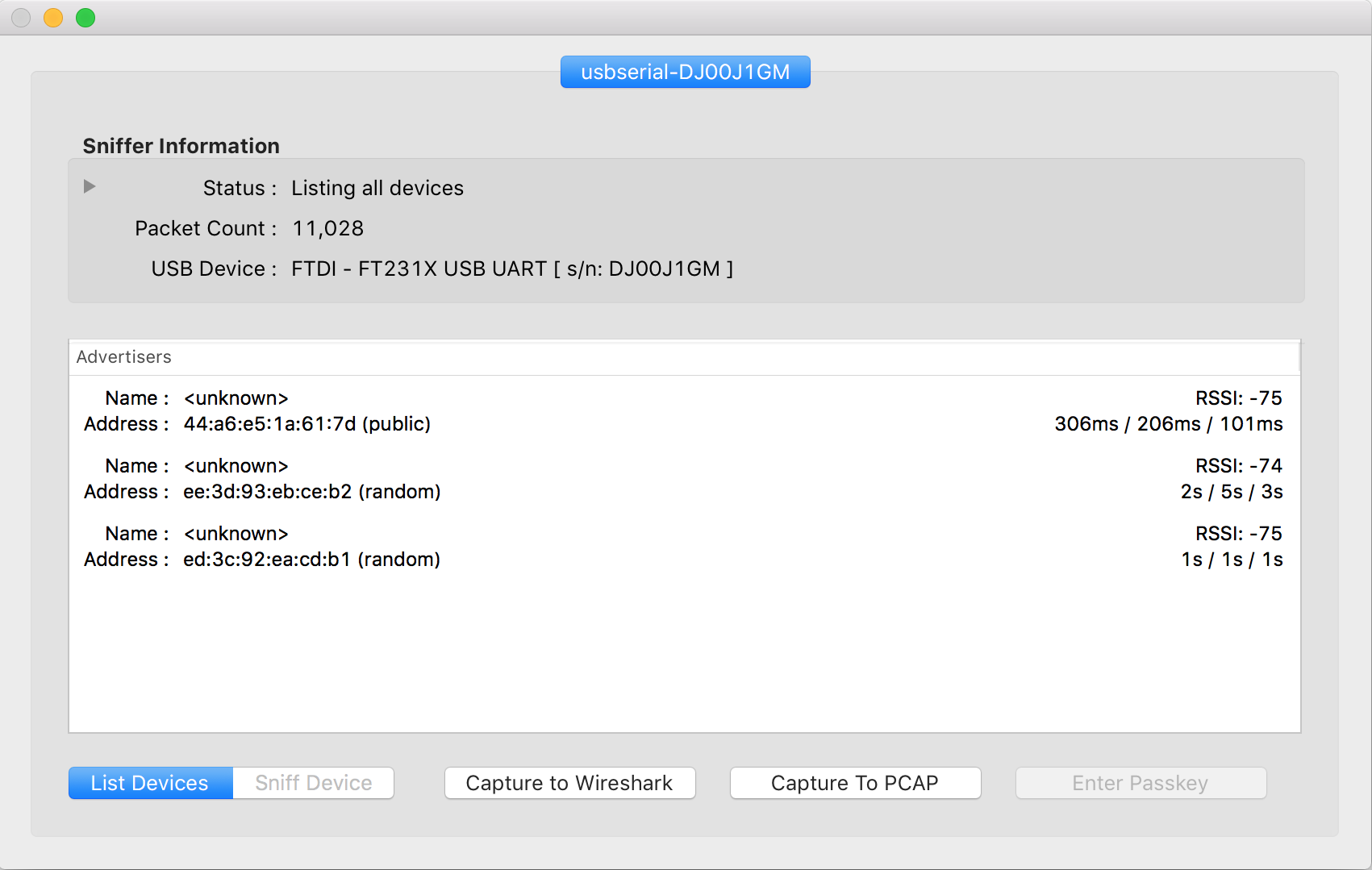Select the usbserial-DJ00J1GM tab
Image resolution: width=1372 pixels, height=870 pixels.
(686, 72)
